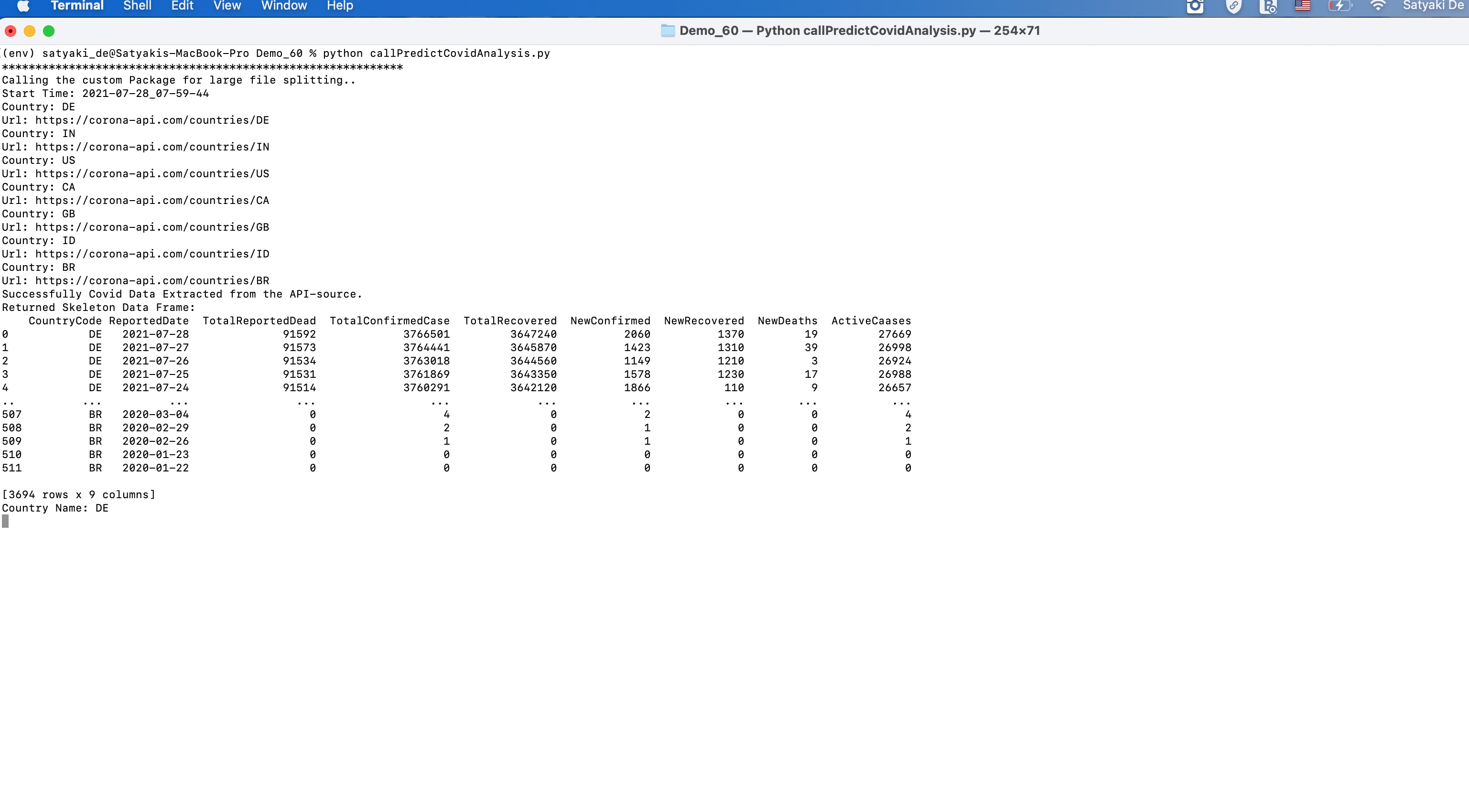The height and width of the screenshot is (812, 1469).
Task: Click the terminal cursor block below Country Name
Action: click(x=5, y=522)
